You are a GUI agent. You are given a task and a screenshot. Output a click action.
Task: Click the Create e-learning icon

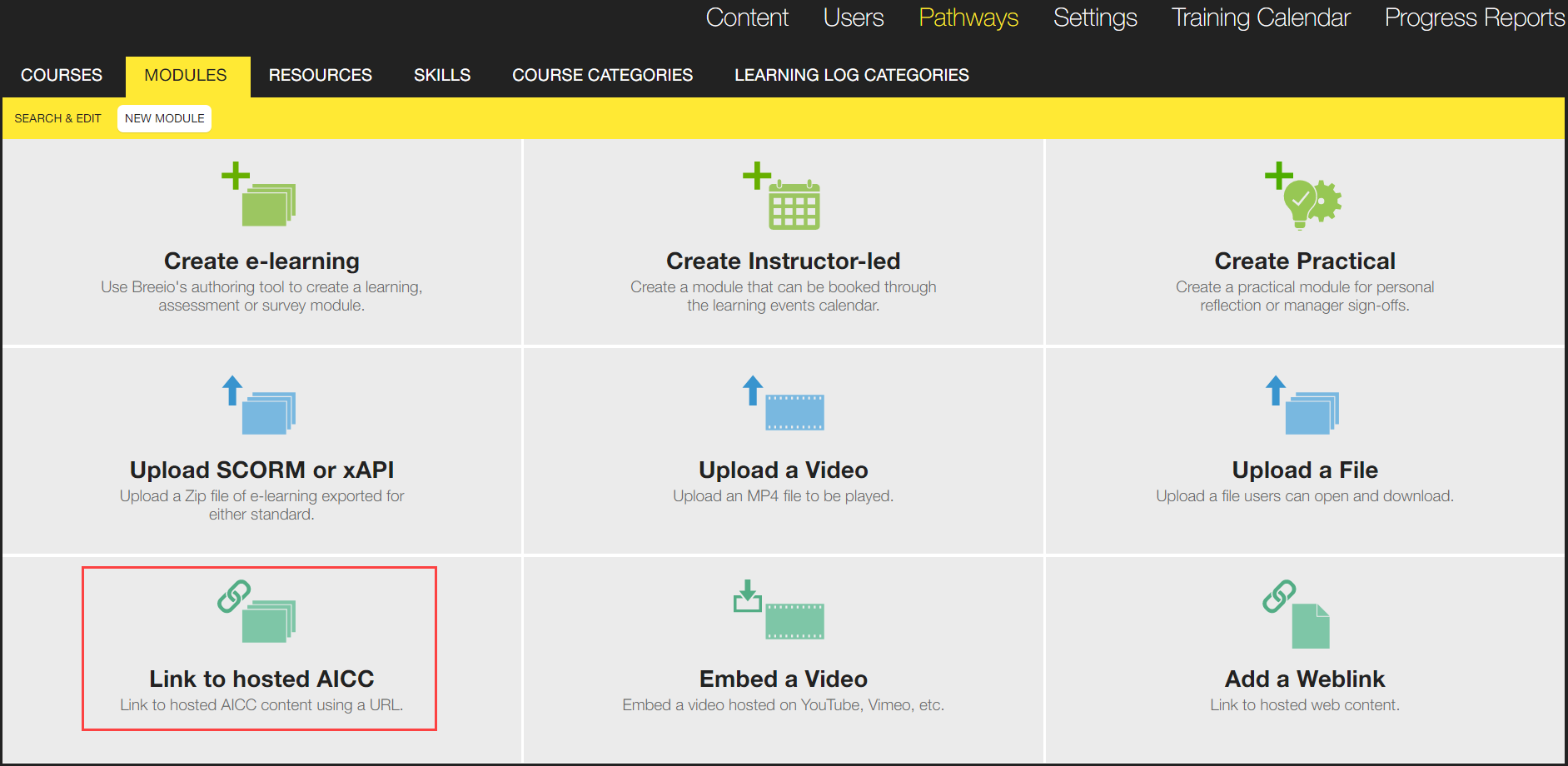259,194
